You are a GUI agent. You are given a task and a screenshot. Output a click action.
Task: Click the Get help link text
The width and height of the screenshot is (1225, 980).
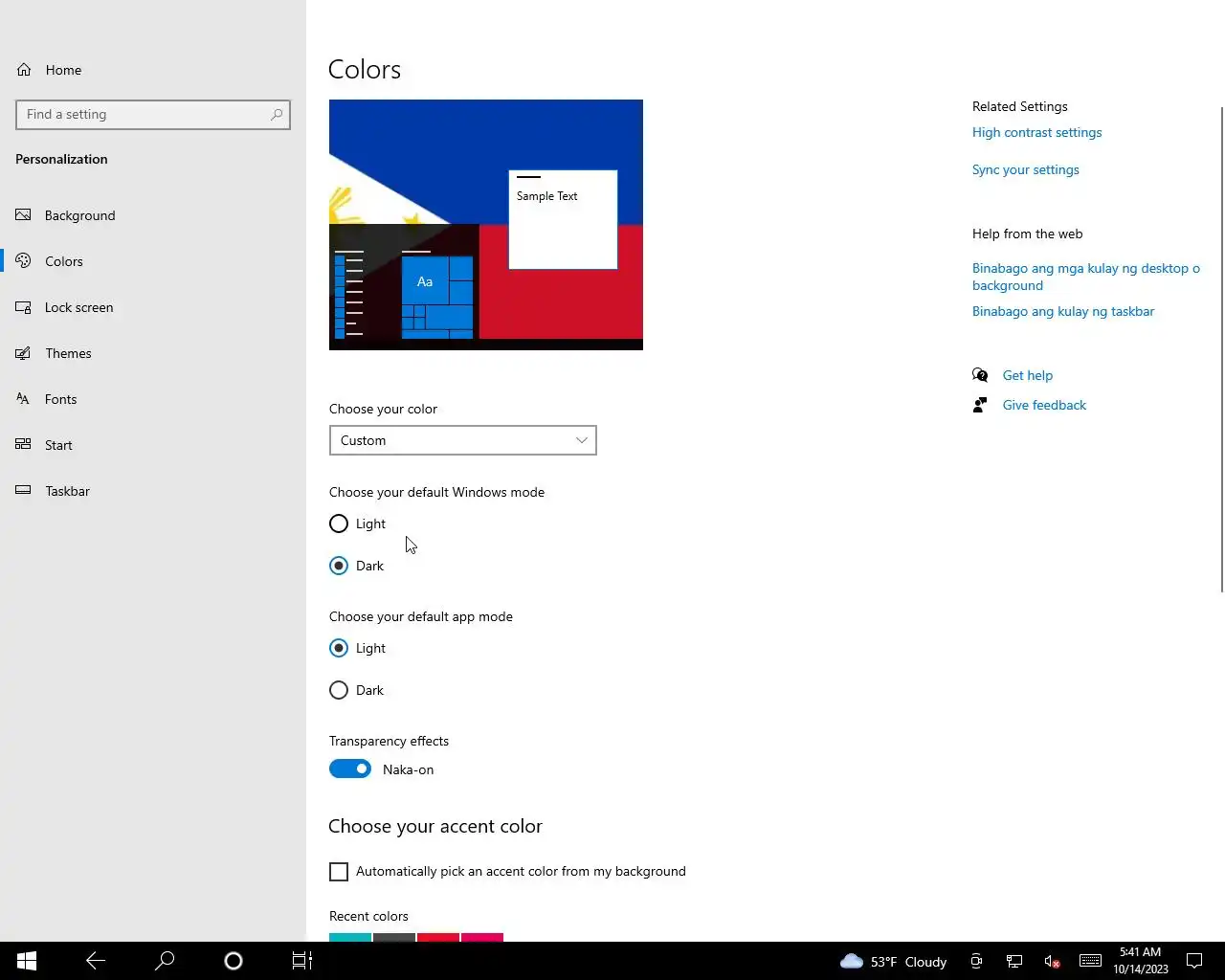1028,375
